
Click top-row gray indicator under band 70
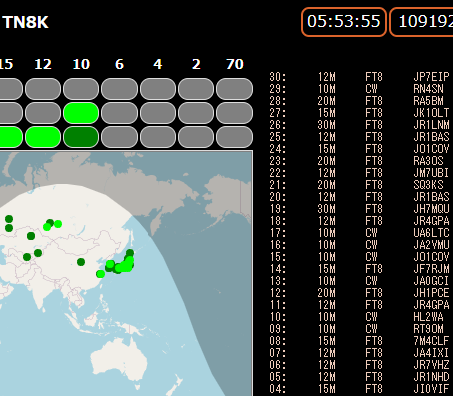coord(234,89)
